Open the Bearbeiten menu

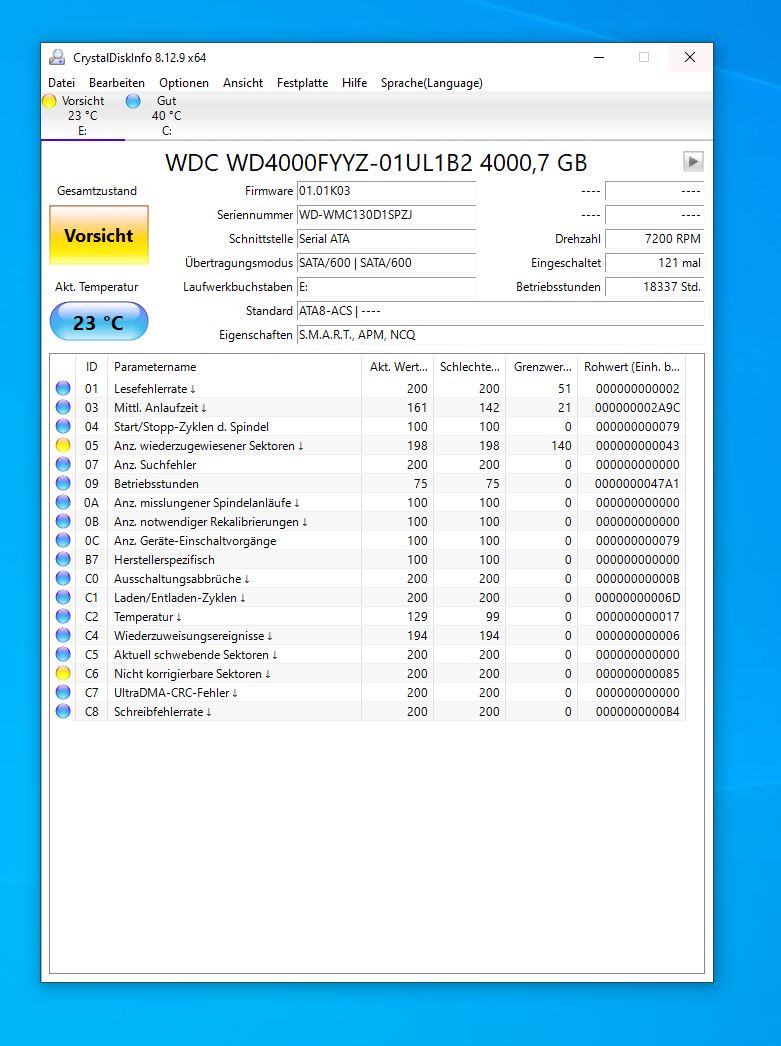(117, 83)
